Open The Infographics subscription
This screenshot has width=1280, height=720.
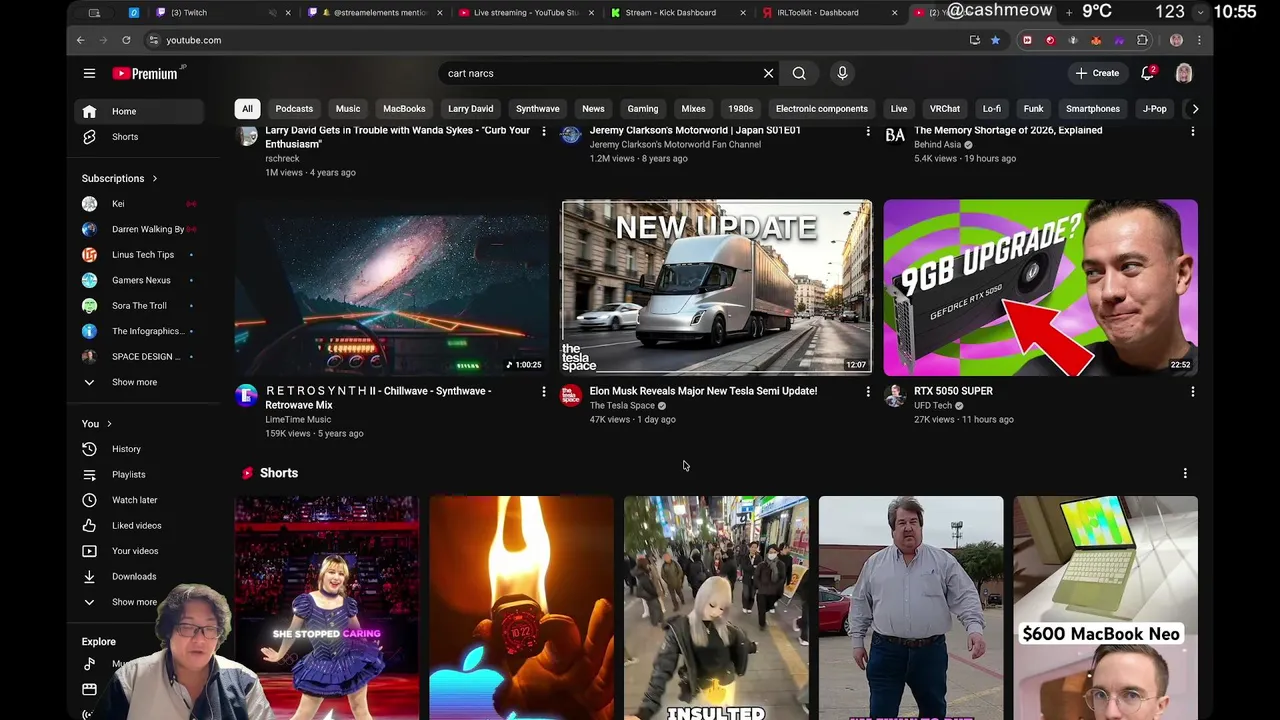pos(140,331)
